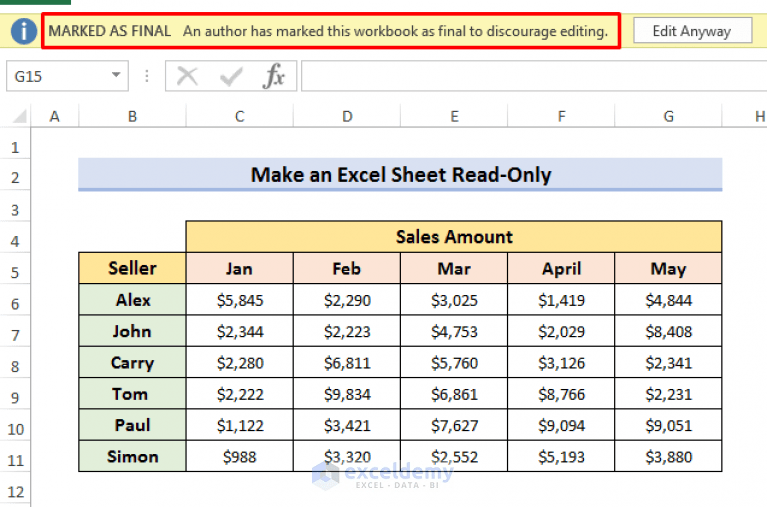Click the cell with $5,845
767x507 pixels.
point(239,300)
